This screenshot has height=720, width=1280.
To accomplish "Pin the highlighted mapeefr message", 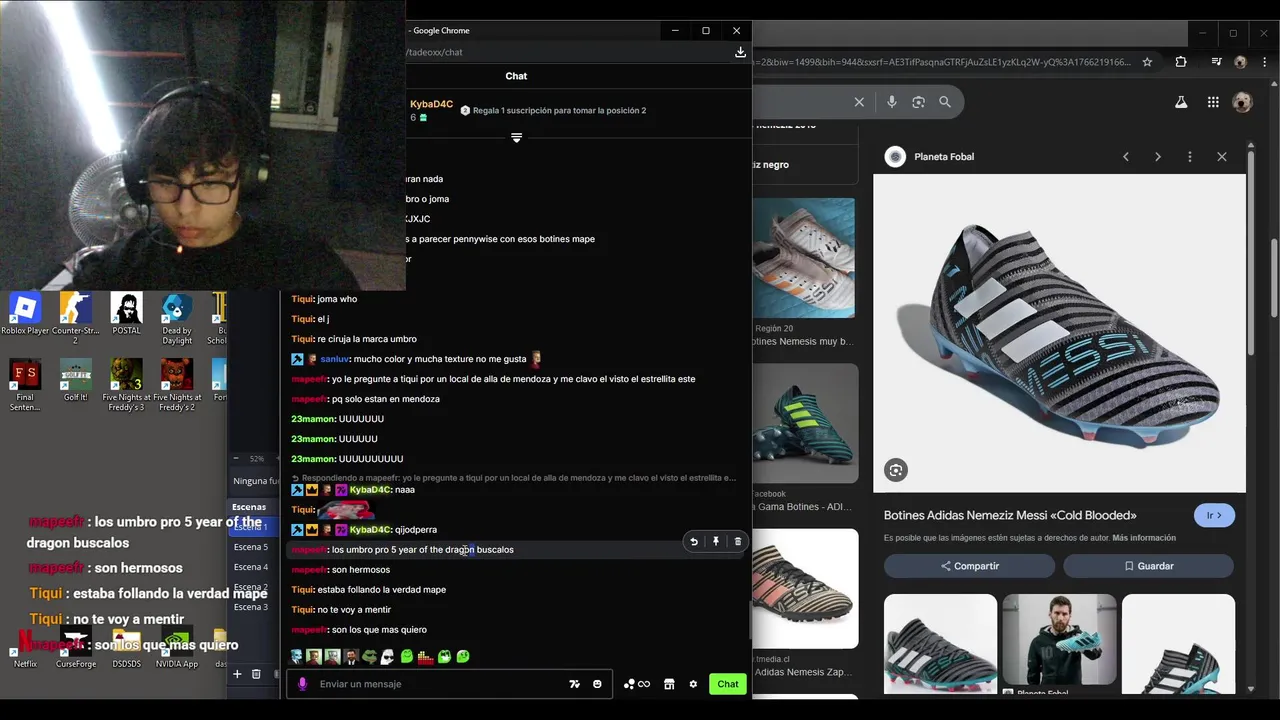I will 716,541.
